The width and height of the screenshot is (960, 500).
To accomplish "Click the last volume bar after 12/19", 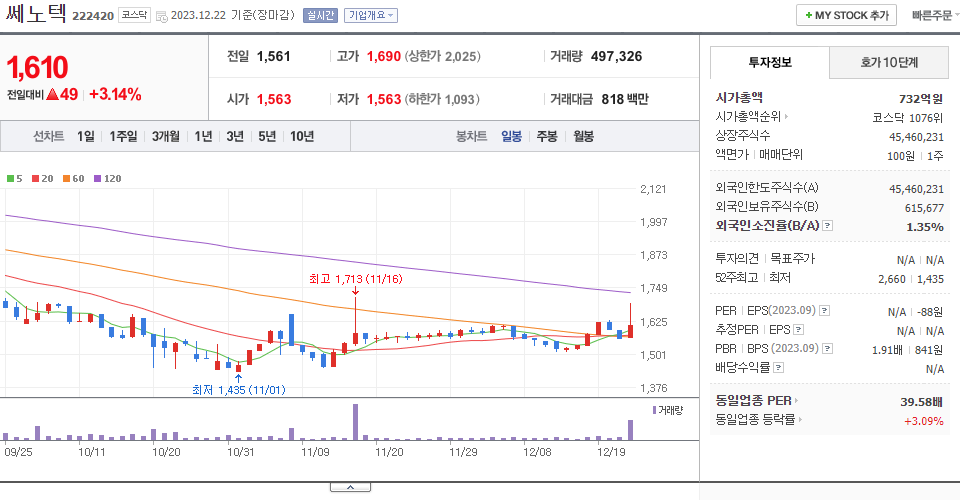I will point(631,430).
